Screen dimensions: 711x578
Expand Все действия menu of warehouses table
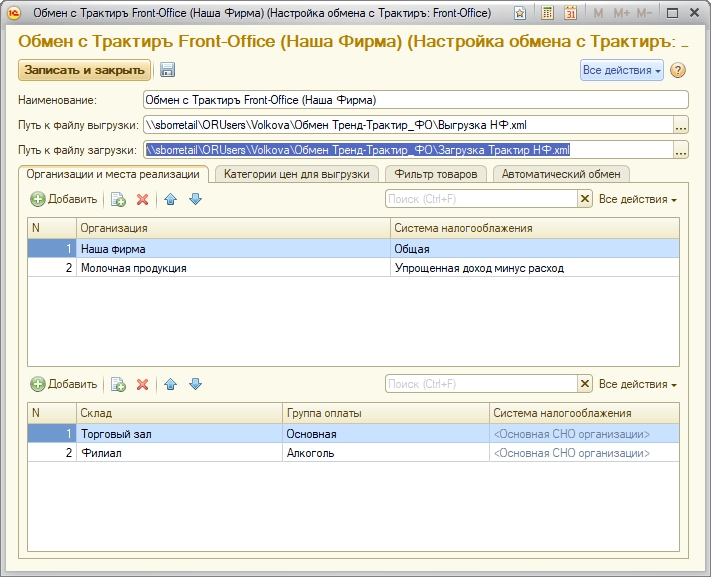pyautogui.click(x=637, y=384)
